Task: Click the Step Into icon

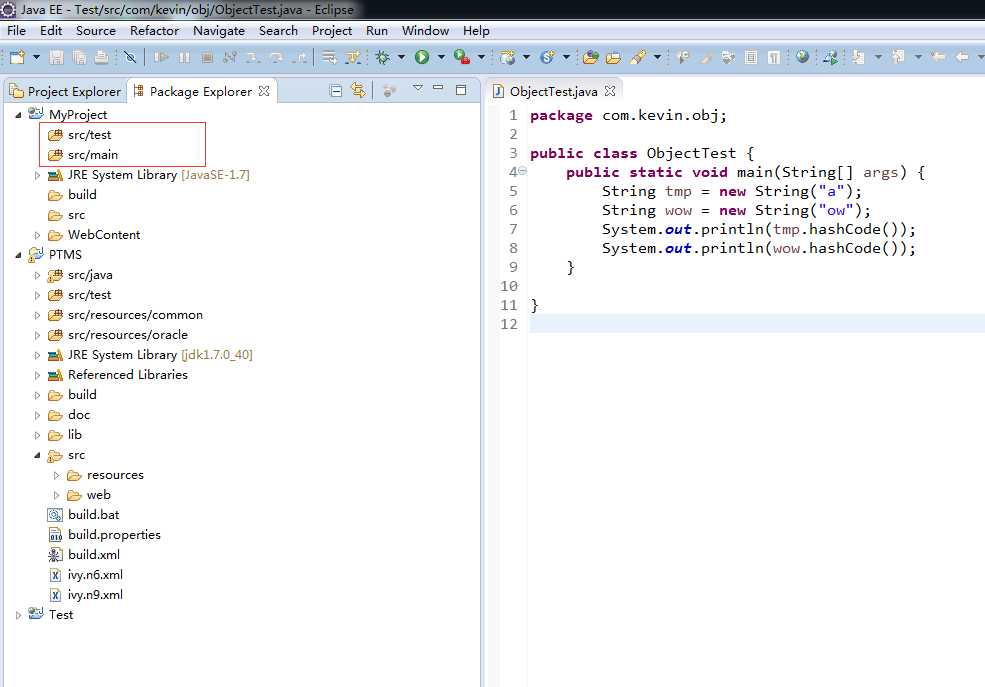Action: tap(253, 58)
